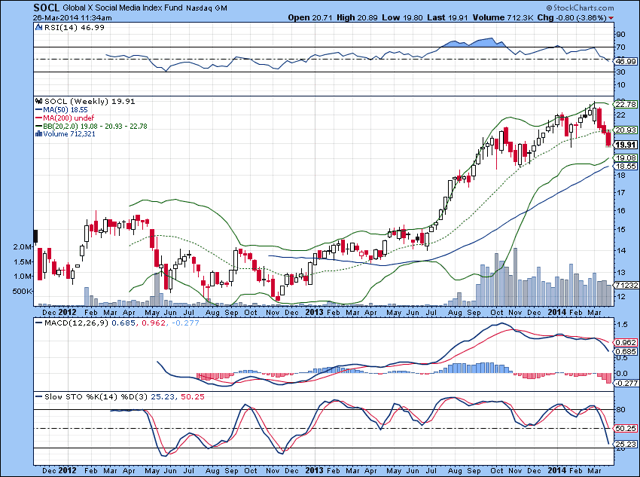Click the 50.25 tag on stochastic axis
Image resolution: width=640 pixels, height=477 pixels.
coord(626,428)
